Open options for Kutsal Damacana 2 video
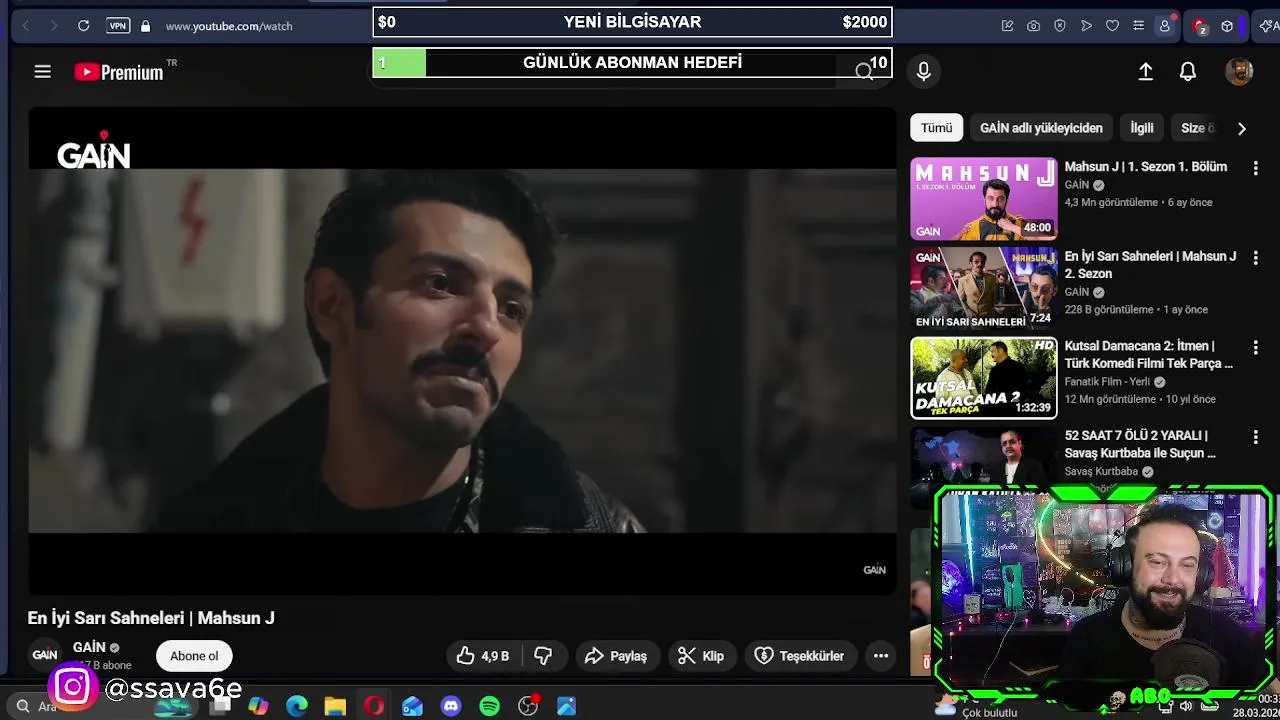Image resolution: width=1280 pixels, height=720 pixels. [1256, 348]
